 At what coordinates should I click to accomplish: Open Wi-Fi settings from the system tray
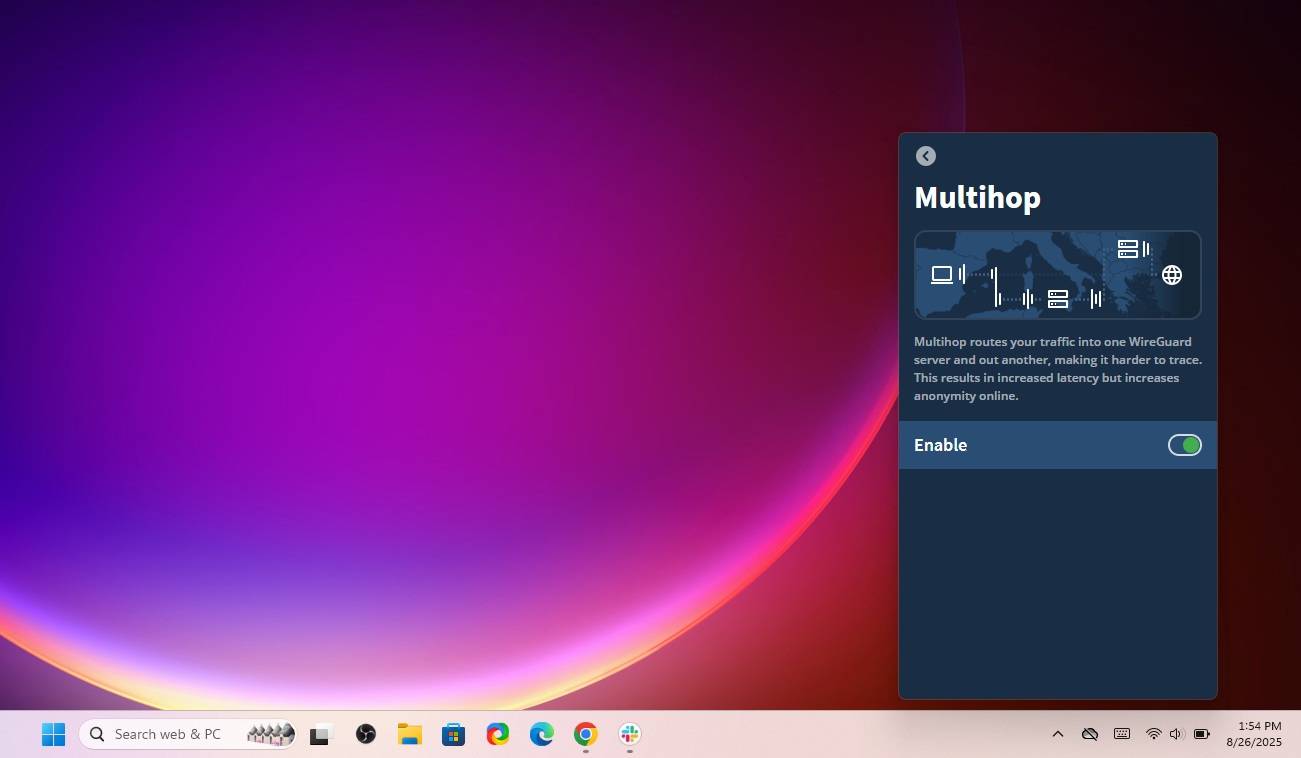1152,734
